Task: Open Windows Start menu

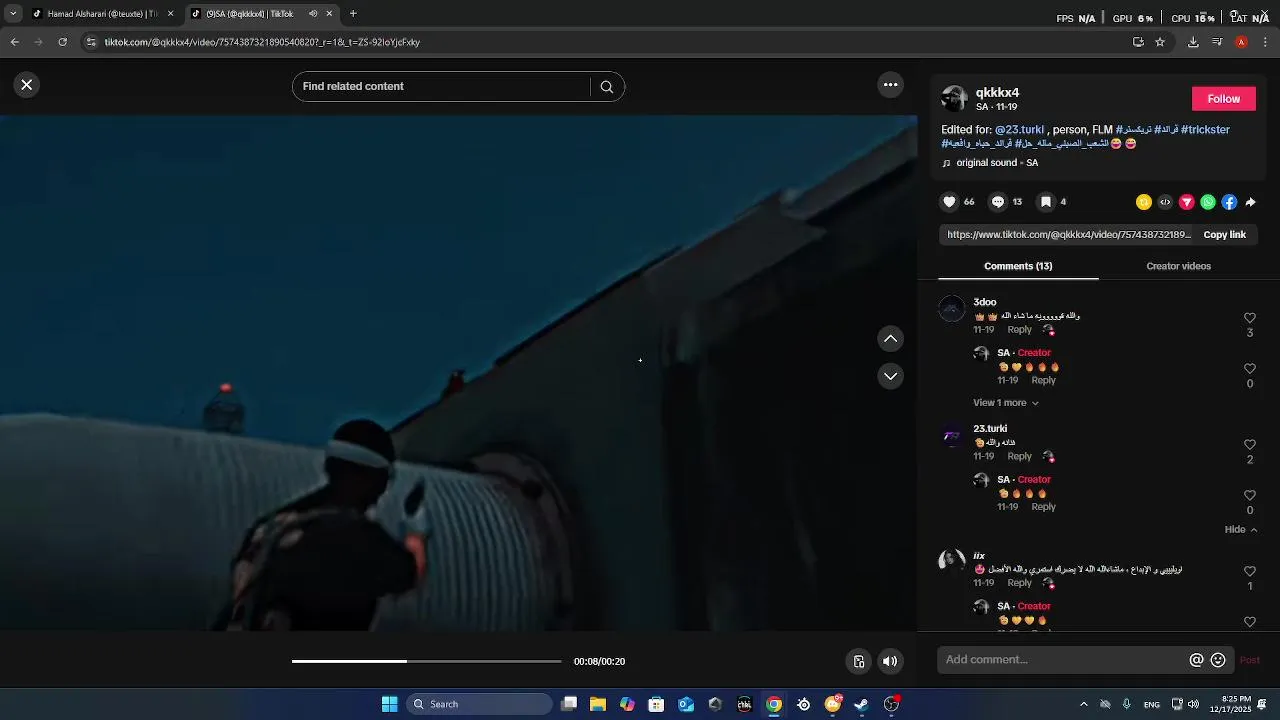Action: pyautogui.click(x=389, y=704)
